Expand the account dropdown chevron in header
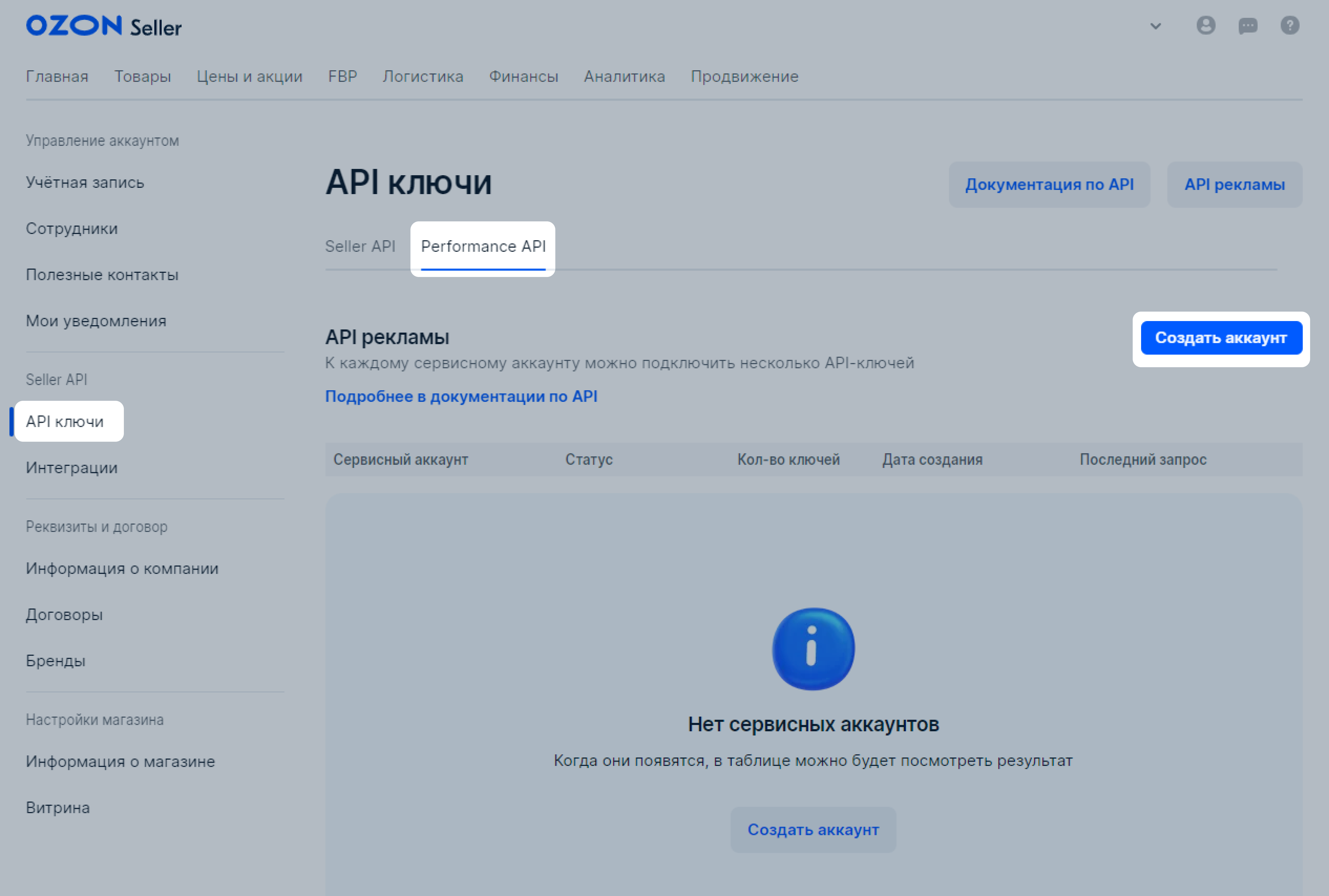This screenshot has width=1329, height=896. [x=1155, y=26]
